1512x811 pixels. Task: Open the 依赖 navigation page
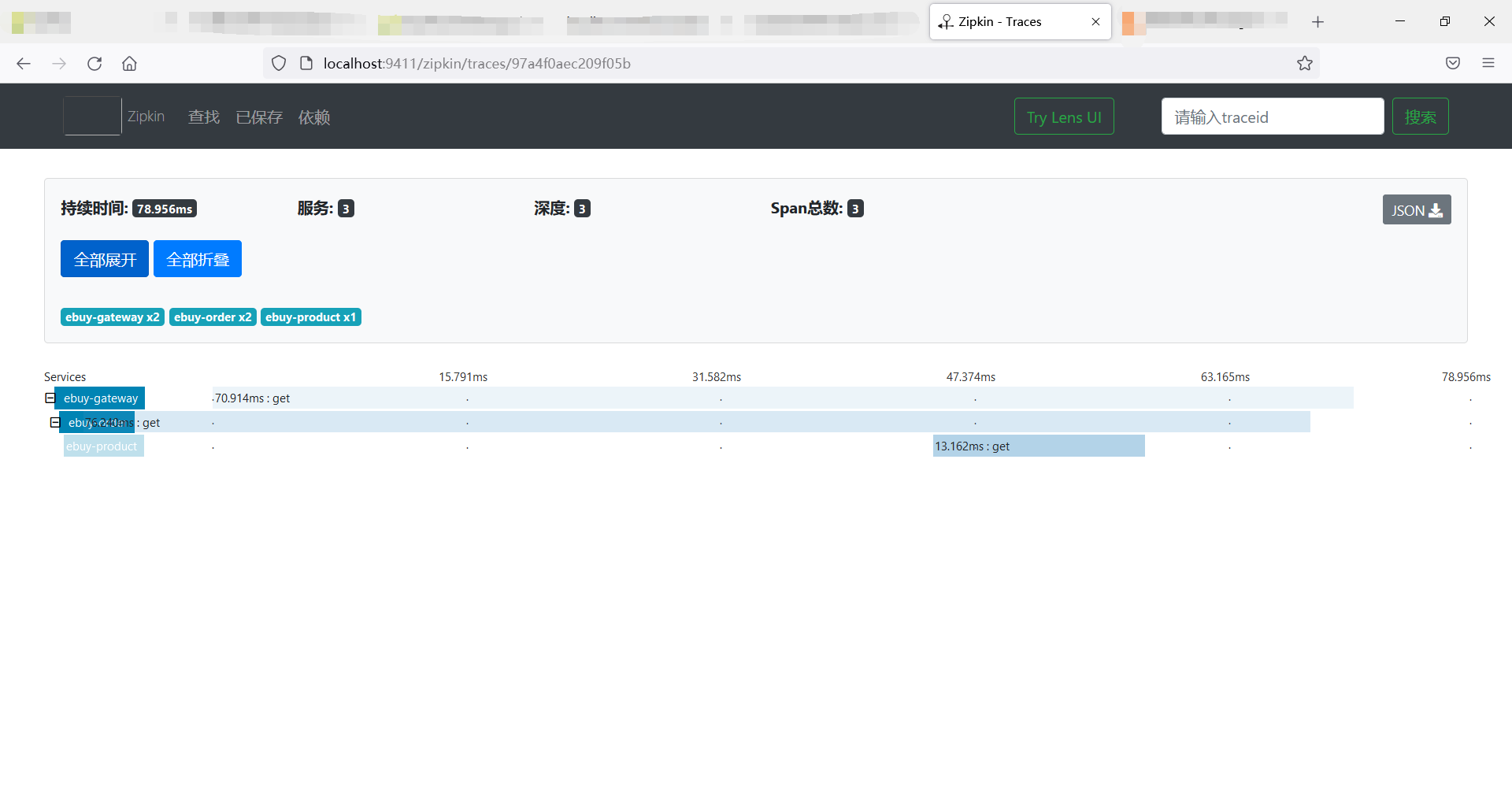314,117
